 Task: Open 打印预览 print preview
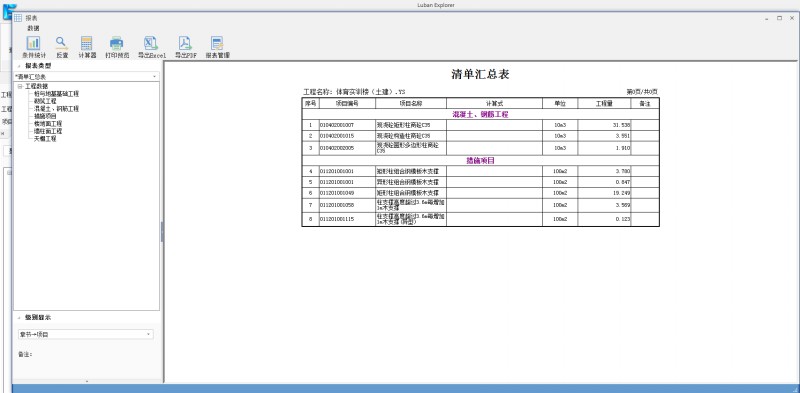(x=117, y=47)
